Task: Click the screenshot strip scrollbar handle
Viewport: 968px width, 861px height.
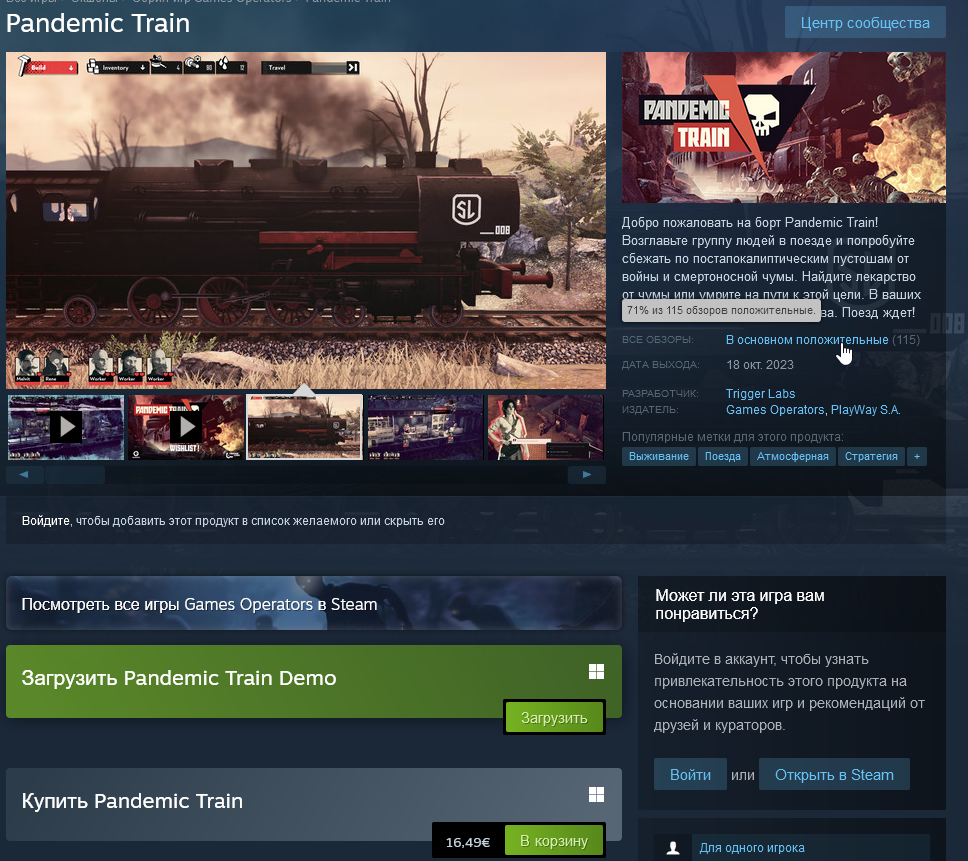Action: [x=75, y=475]
